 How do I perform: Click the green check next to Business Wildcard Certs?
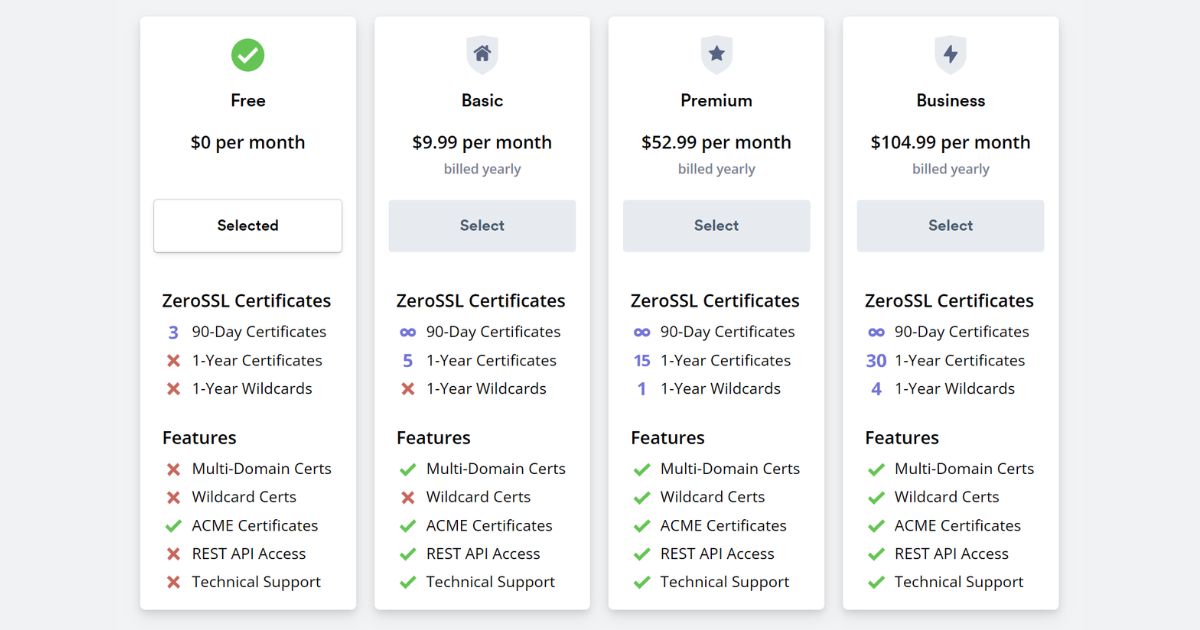tap(875, 497)
